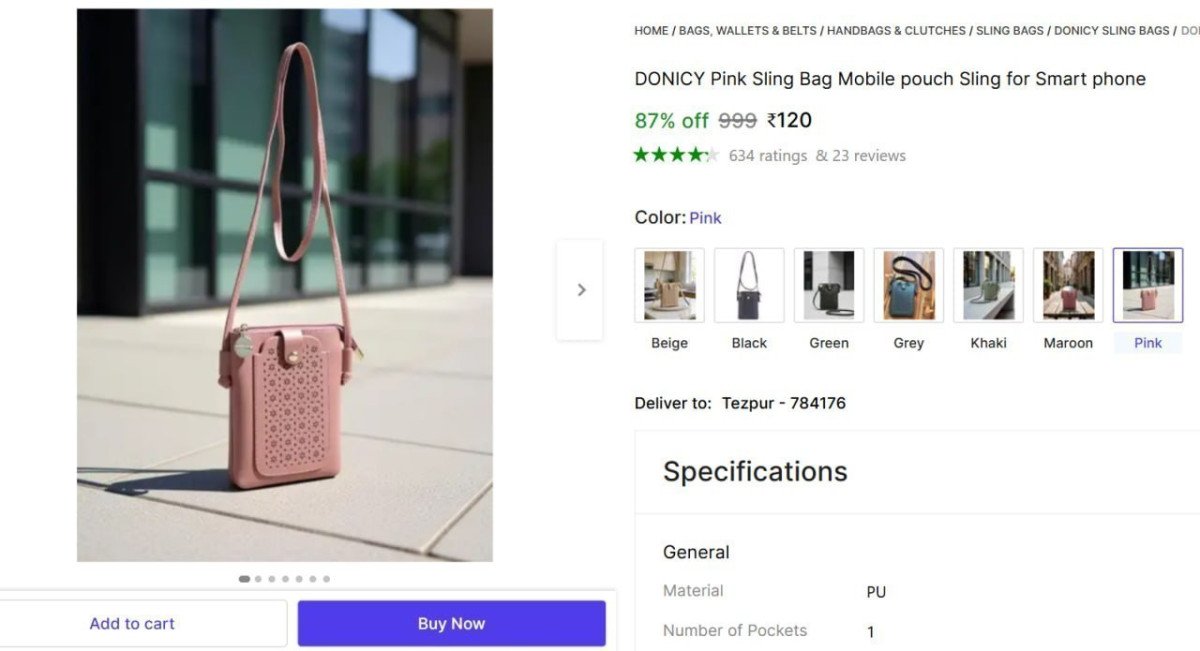
Task: Select the highlighted Pink variant
Action: (1147, 284)
